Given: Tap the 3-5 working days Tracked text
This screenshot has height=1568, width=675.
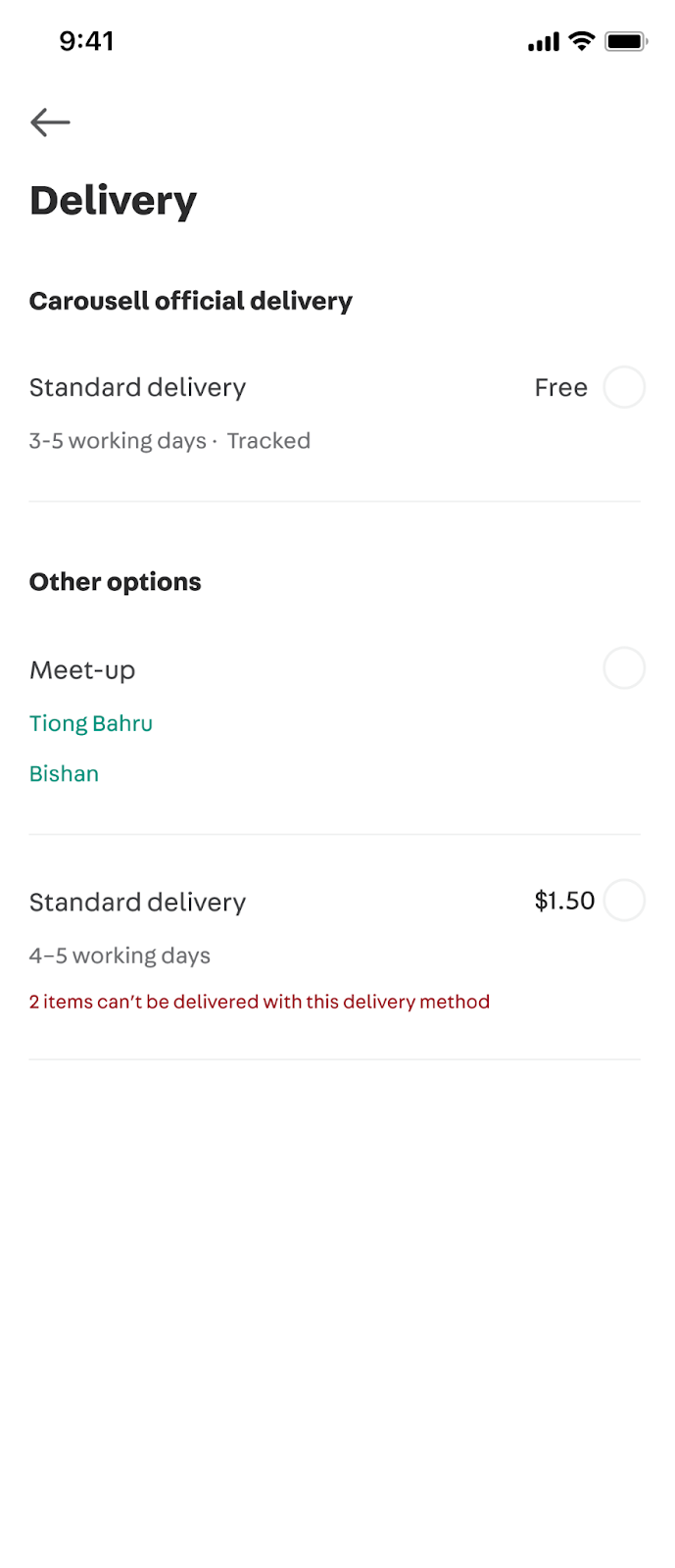Looking at the screenshot, I should click(x=169, y=441).
